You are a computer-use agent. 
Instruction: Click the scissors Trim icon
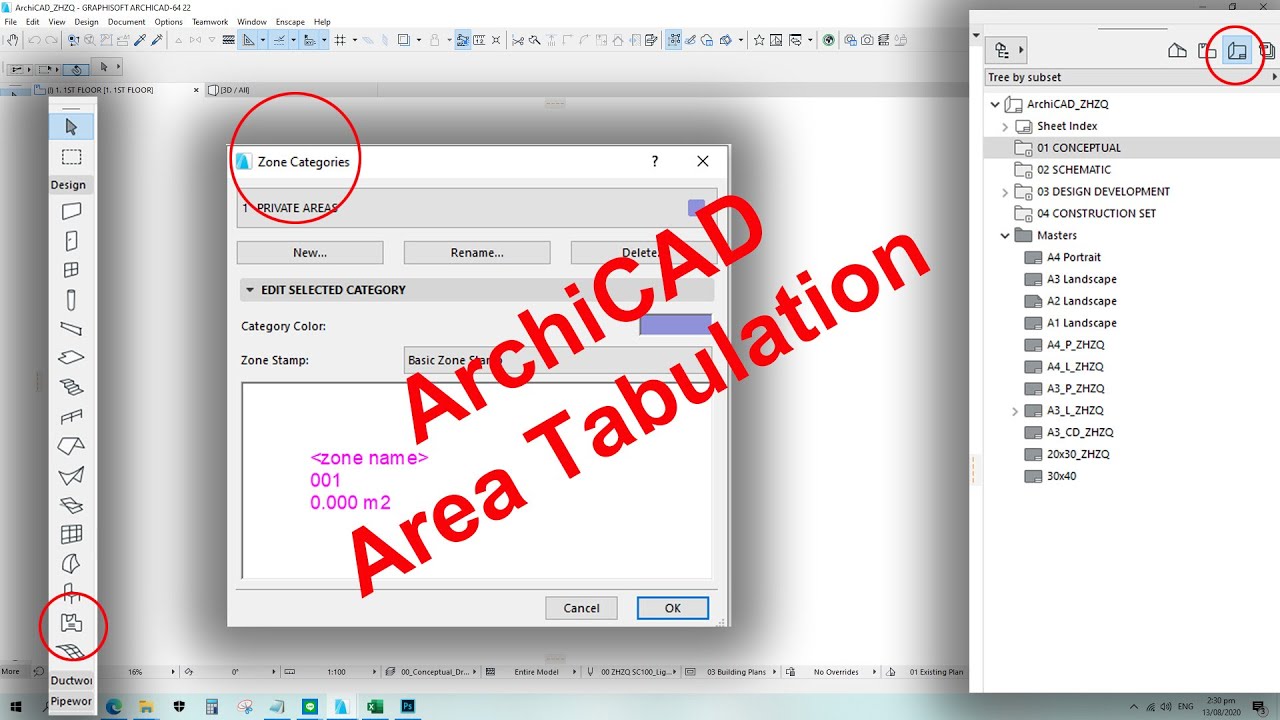coord(518,40)
